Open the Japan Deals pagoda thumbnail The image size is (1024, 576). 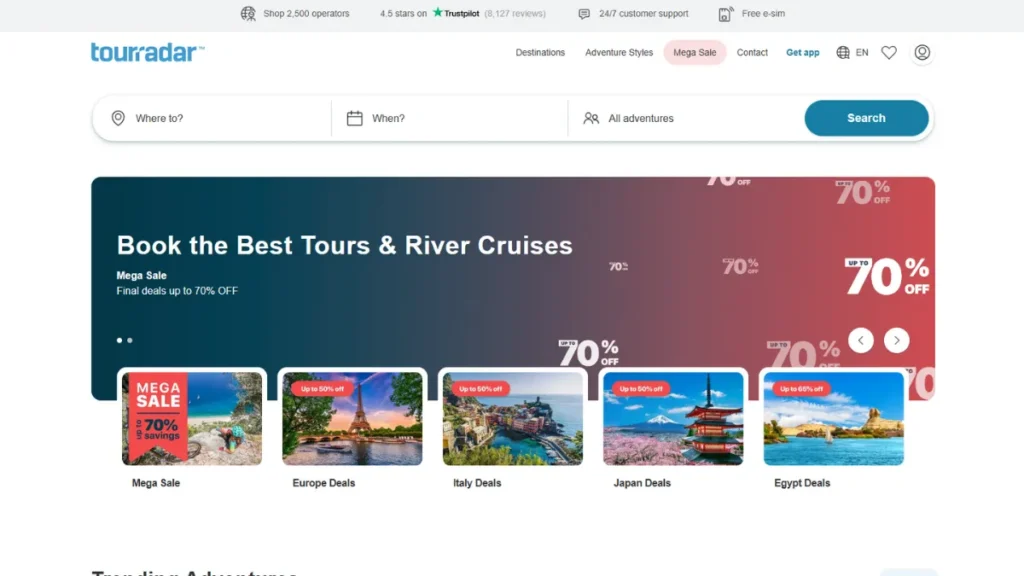[x=673, y=419]
